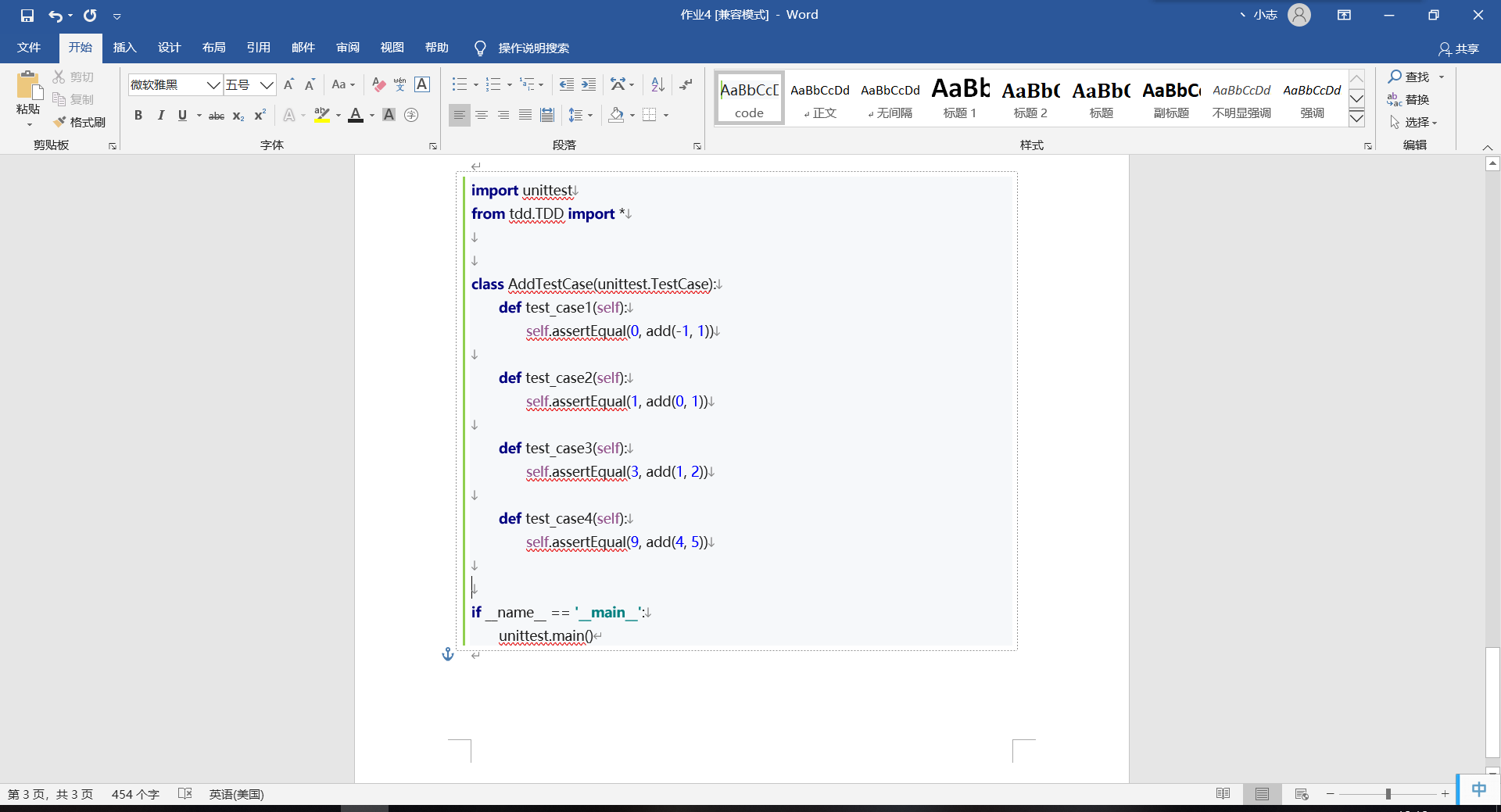Click the 共享 button
Screen dimensions: 1501x812
(x=1460, y=48)
